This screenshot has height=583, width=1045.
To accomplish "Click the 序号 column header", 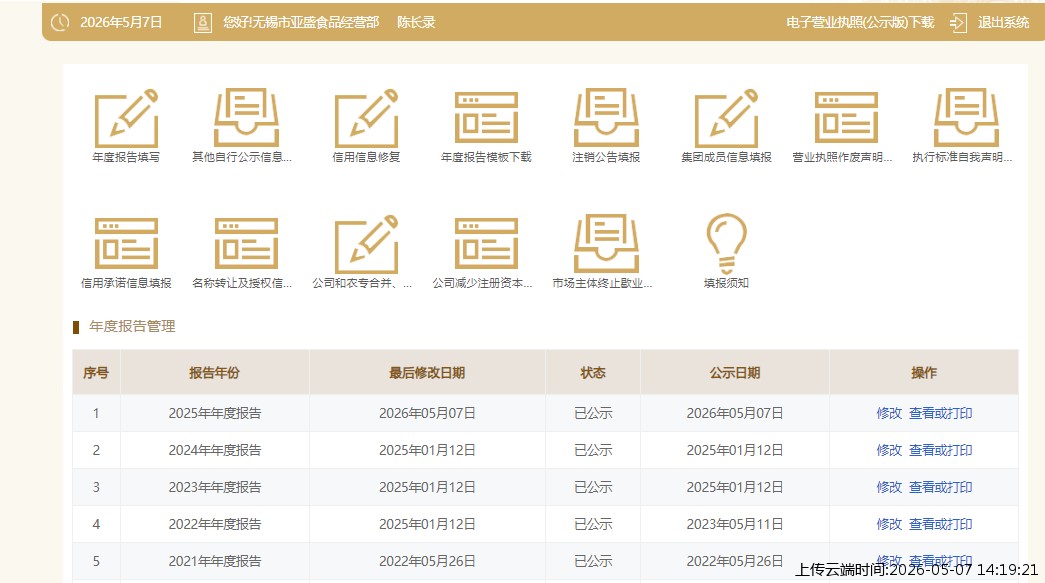I will pyautogui.click(x=96, y=372).
